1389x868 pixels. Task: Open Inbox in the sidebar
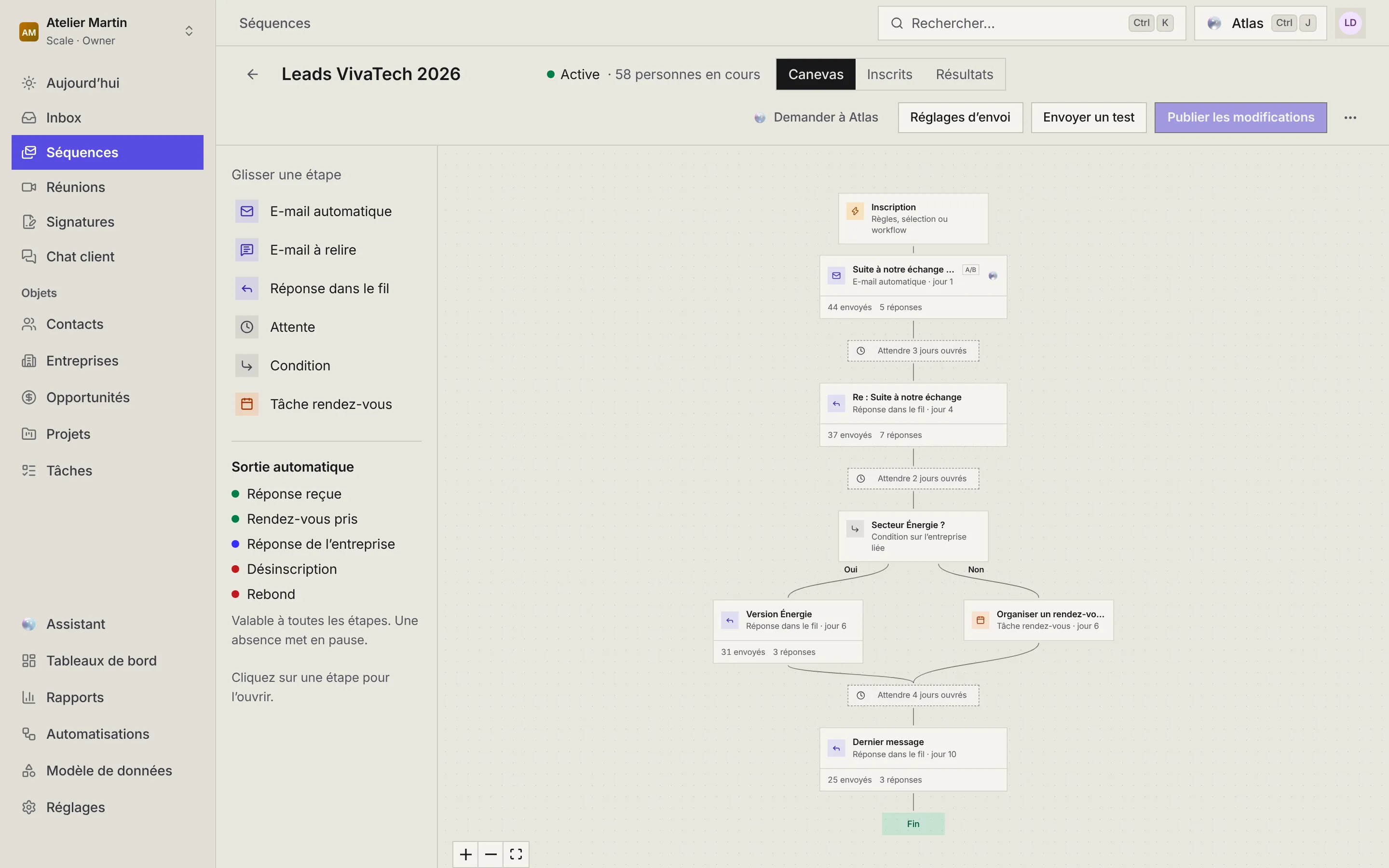(108, 118)
